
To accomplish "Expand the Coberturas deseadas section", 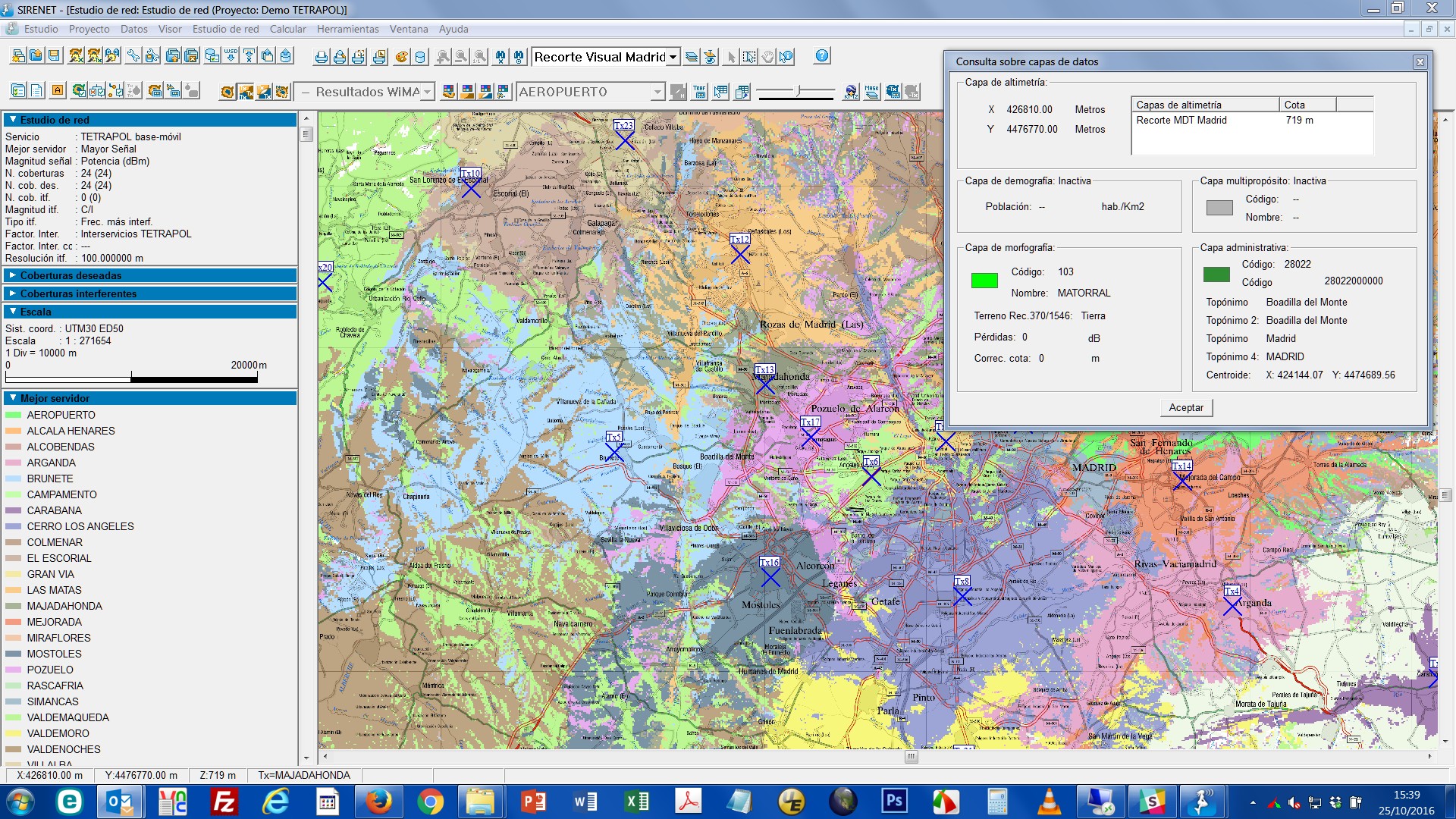I will (x=150, y=275).
